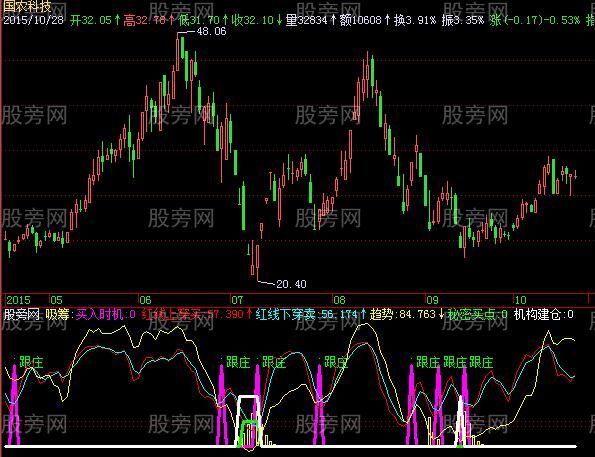Click the 秘密买点:0 indicator value
The width and height of the screenshot is (595, 457).
point(477,314)
